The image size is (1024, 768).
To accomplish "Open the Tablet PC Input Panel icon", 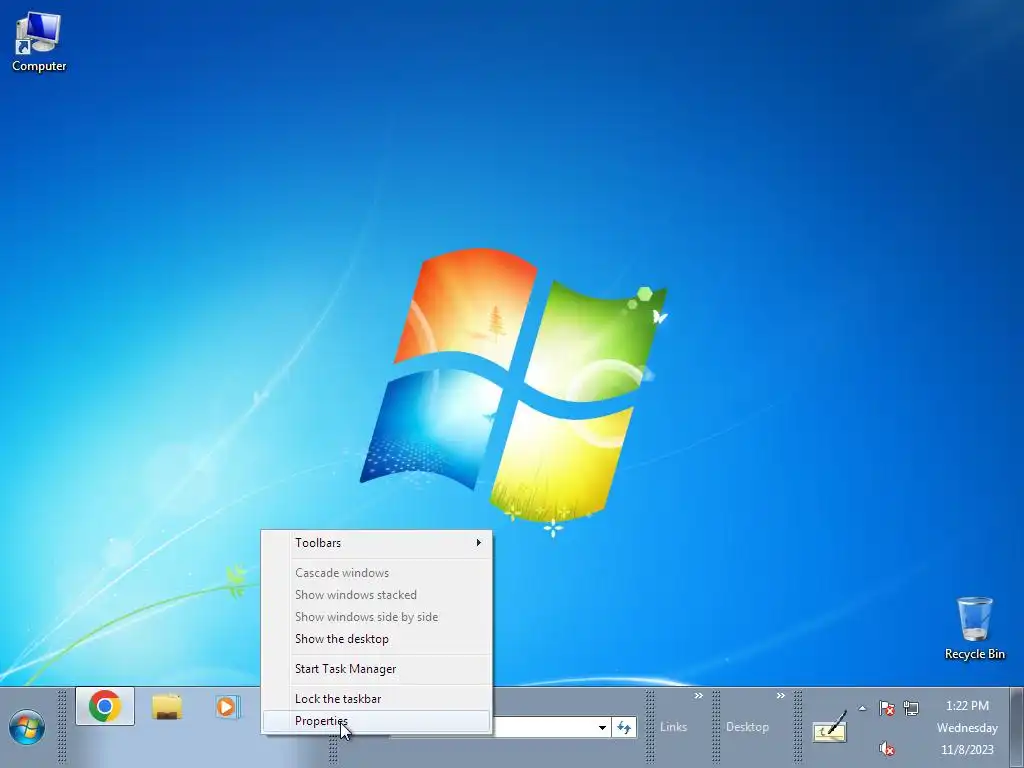I will 829,727.
